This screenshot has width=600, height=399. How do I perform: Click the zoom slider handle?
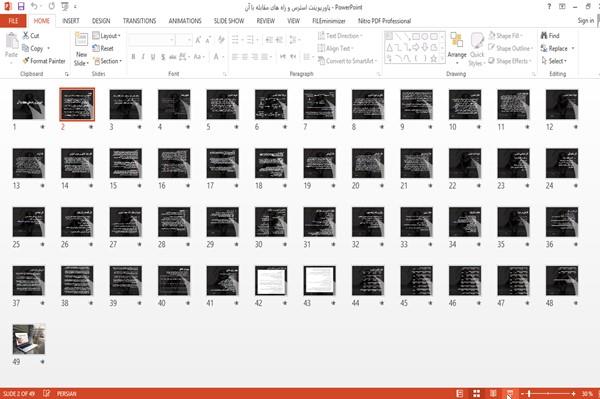pyautogui.click(x=529, y=393)
